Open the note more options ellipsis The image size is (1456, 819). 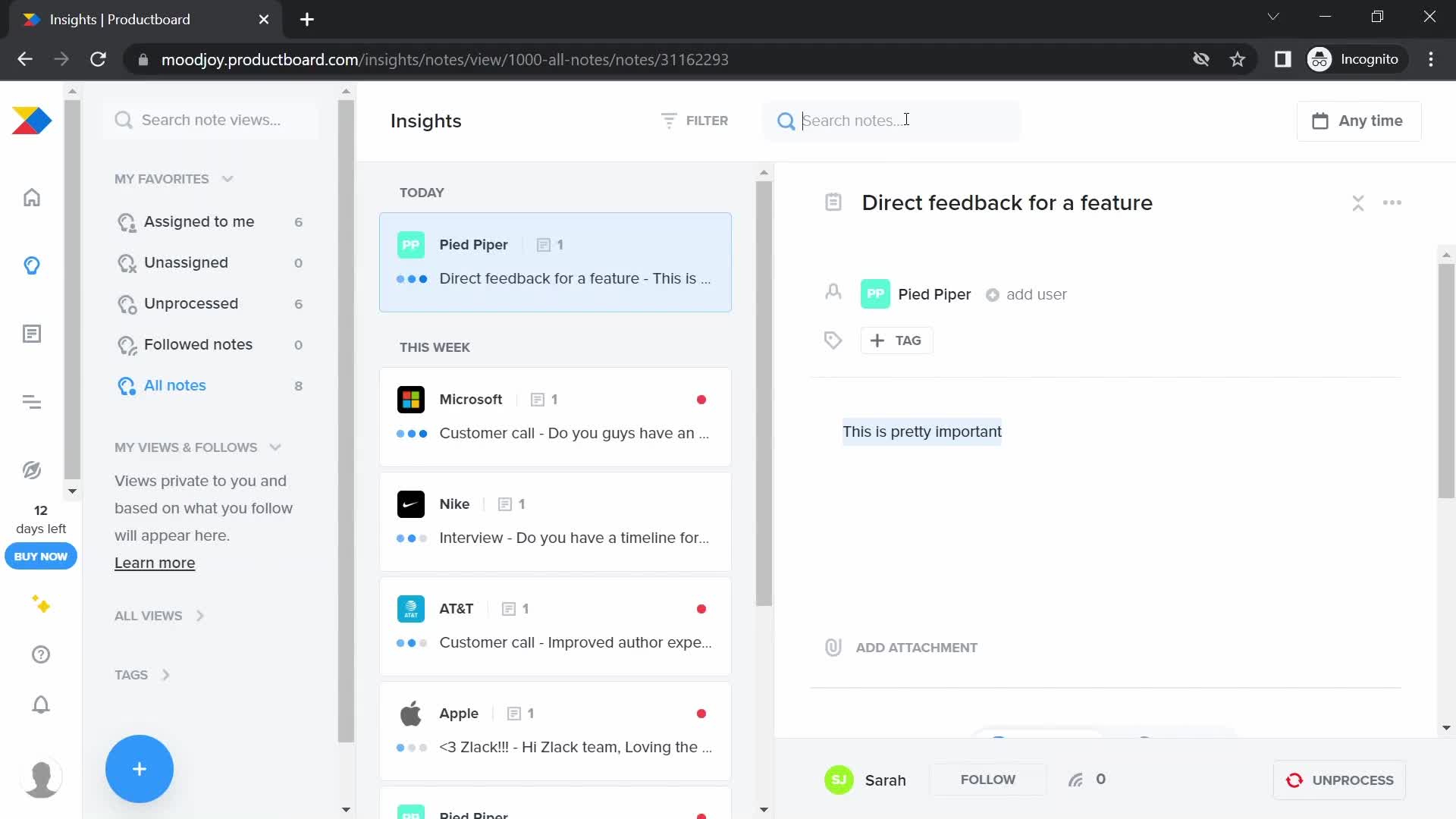point(1392,202)
